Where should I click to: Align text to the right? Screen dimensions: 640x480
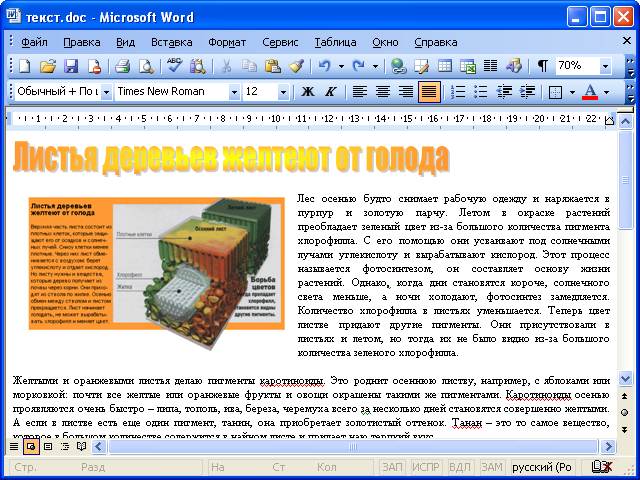click(x=406, y=91)
